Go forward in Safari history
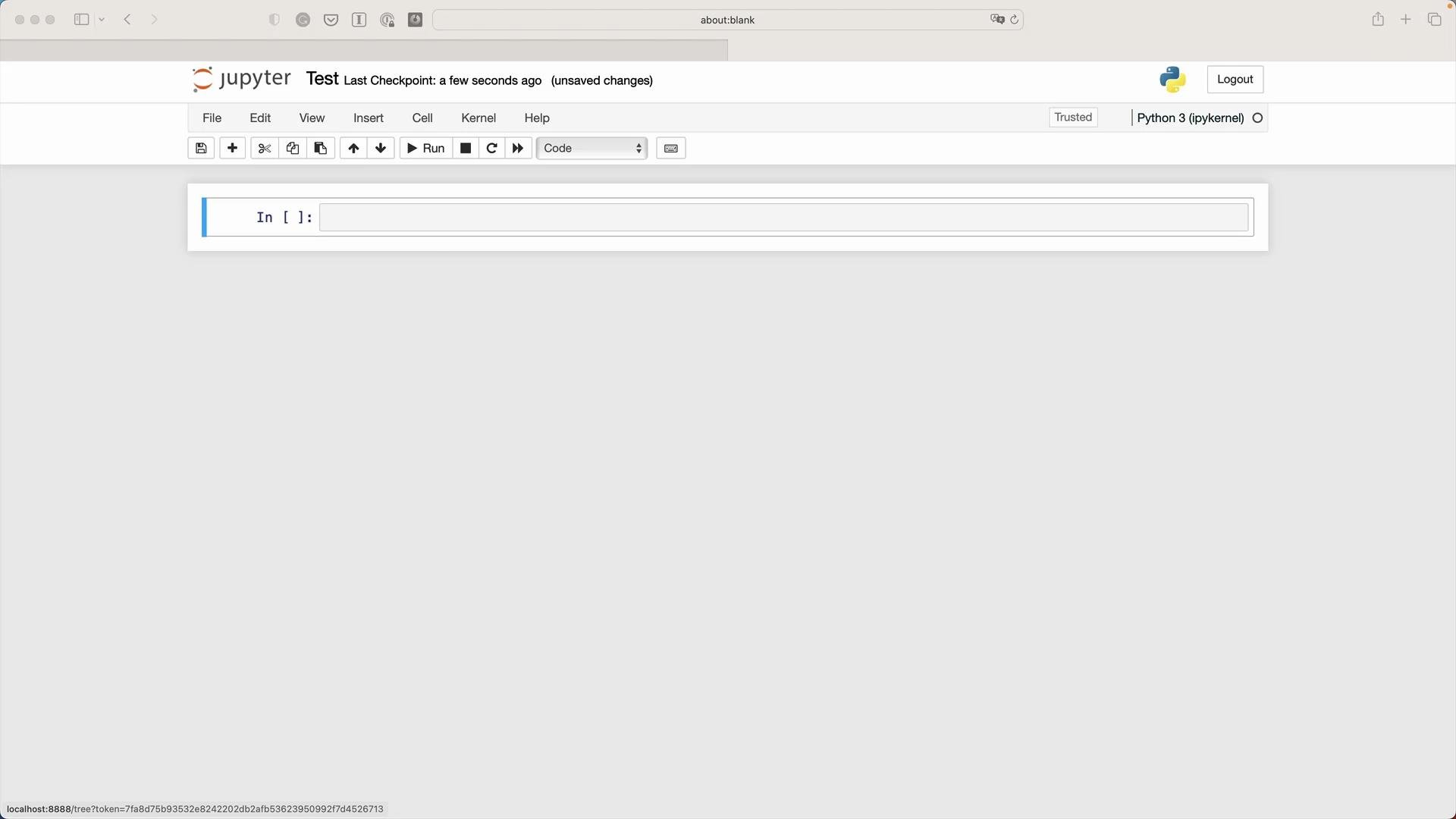 pyautogui.click(x=154, y=20)
